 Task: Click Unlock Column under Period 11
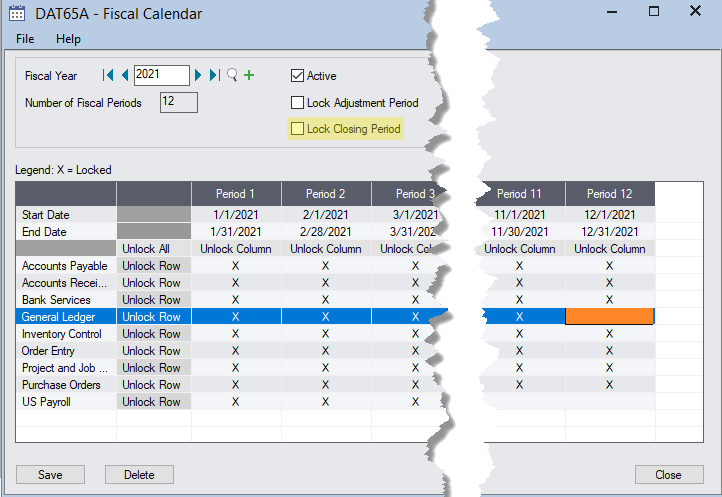[x=520, y=249]
